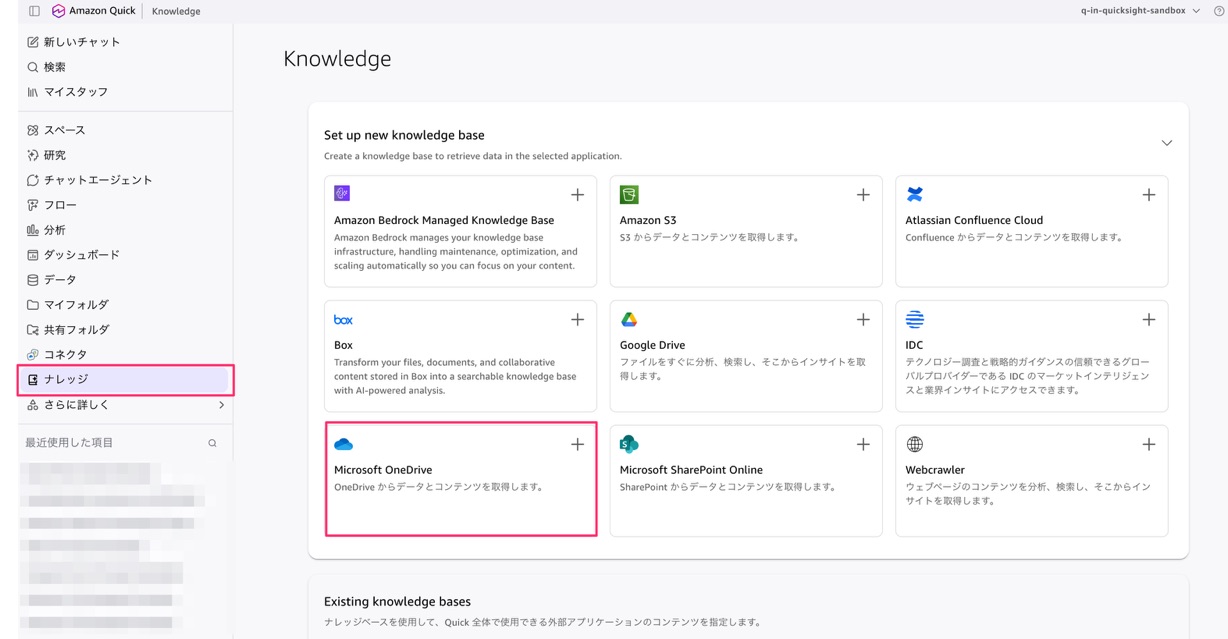1228x639 pixels.
Task: Click the Atlassian Confluence Cloud icon
Action: 914,194
